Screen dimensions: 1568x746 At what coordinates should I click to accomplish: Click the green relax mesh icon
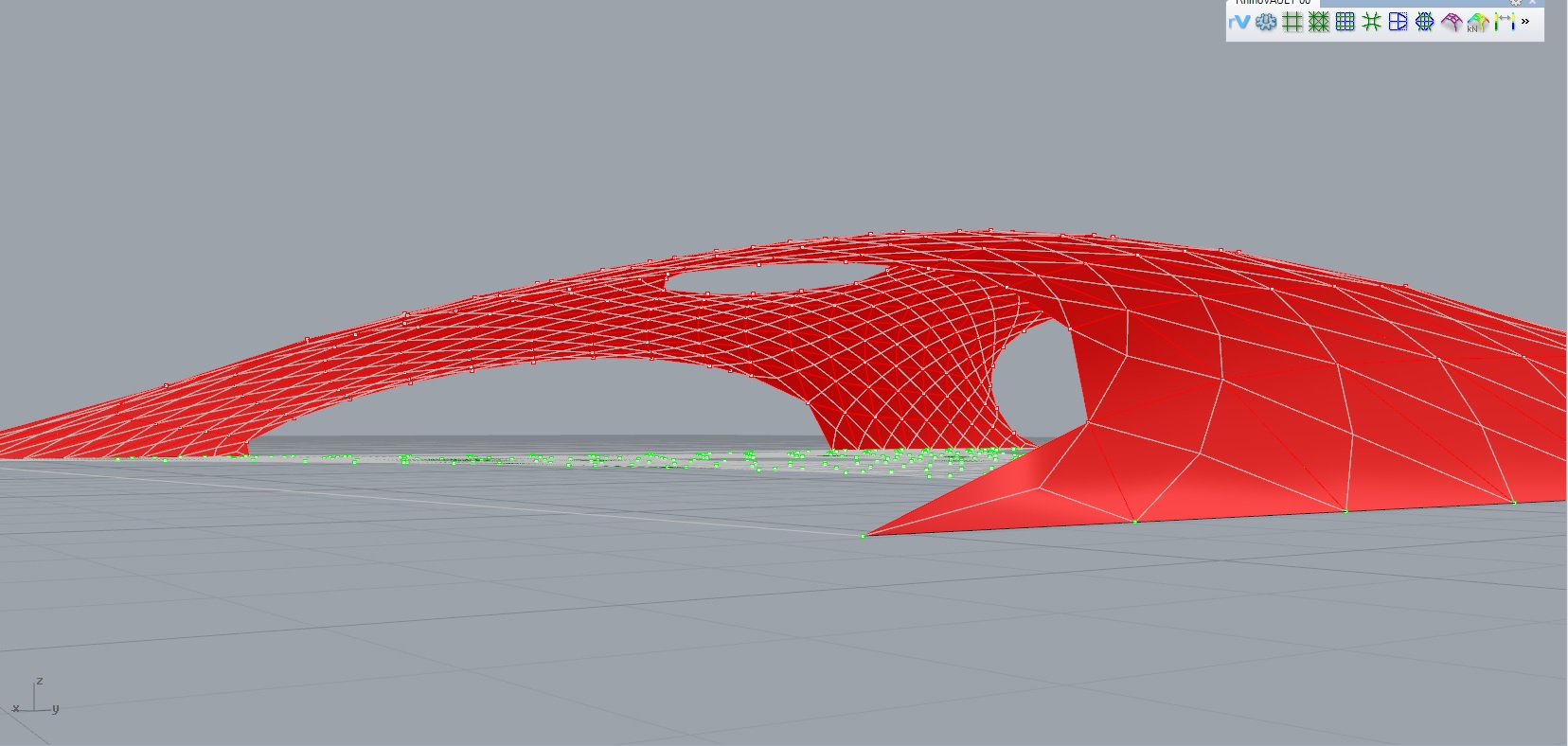1371,22
